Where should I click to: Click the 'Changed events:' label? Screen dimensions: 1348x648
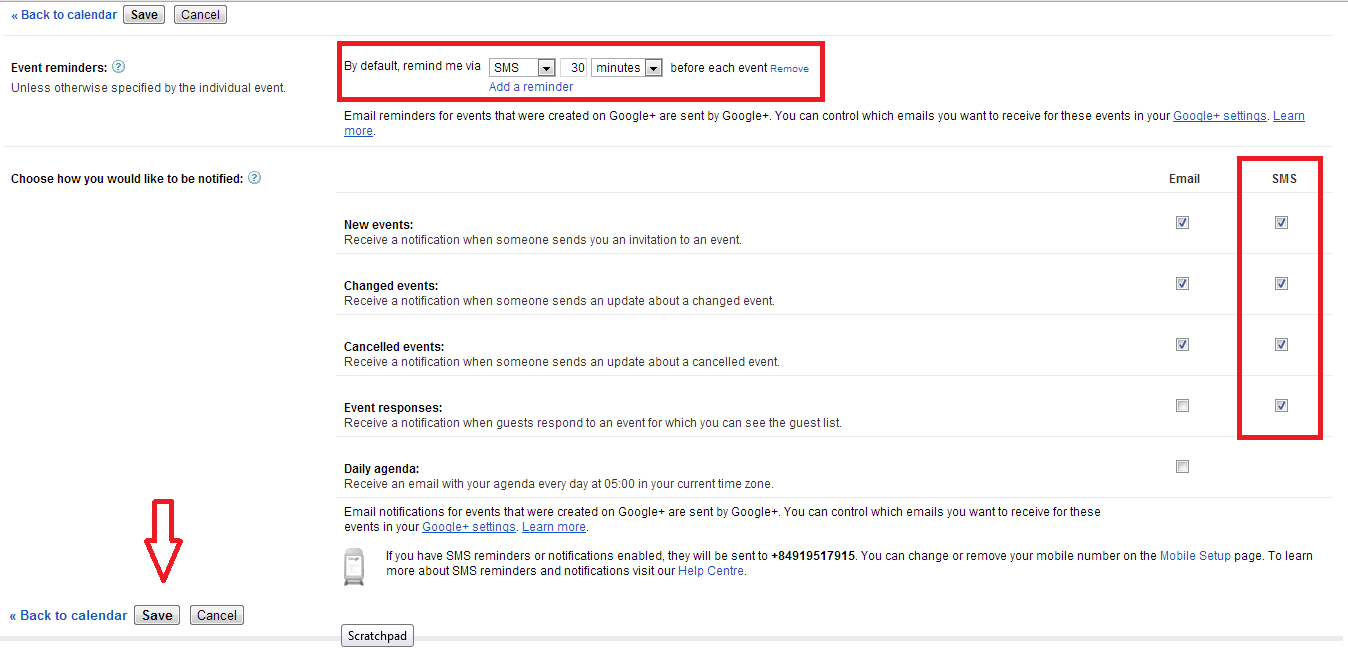click(391, 286)
